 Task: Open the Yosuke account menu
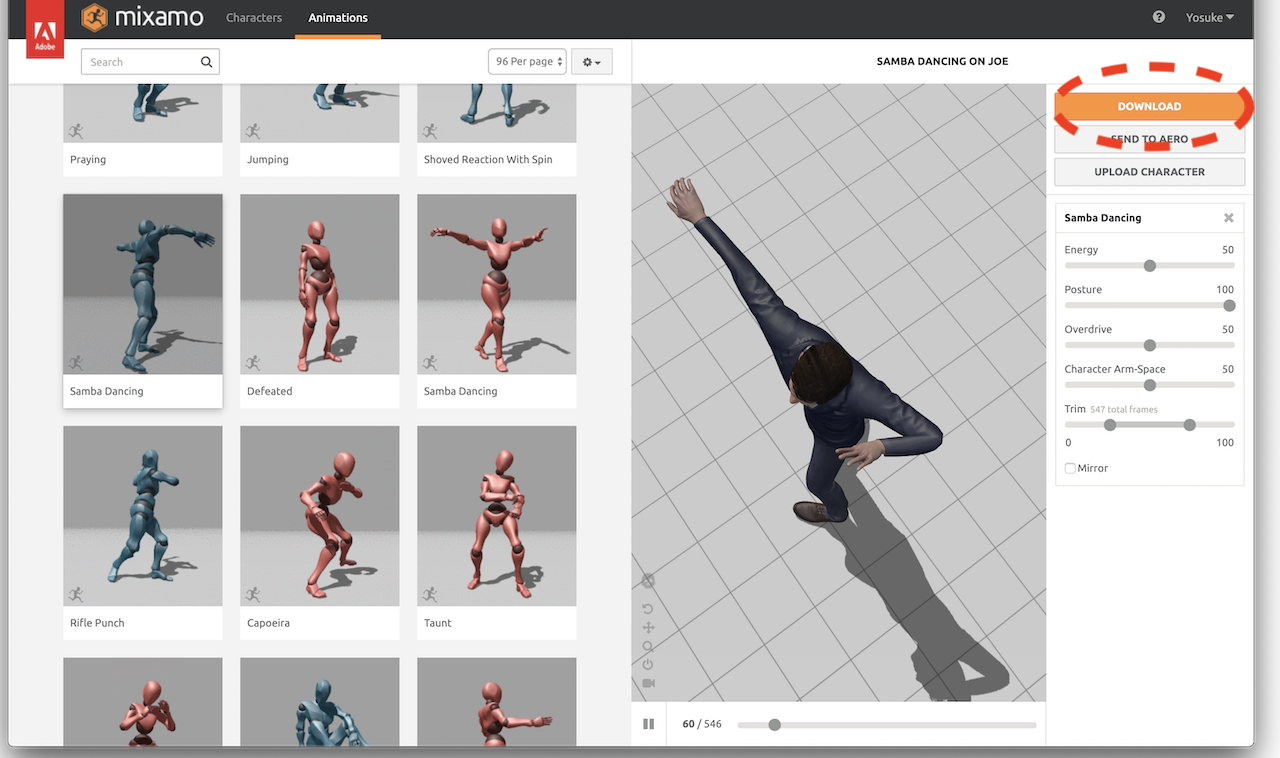[1210, 17]
